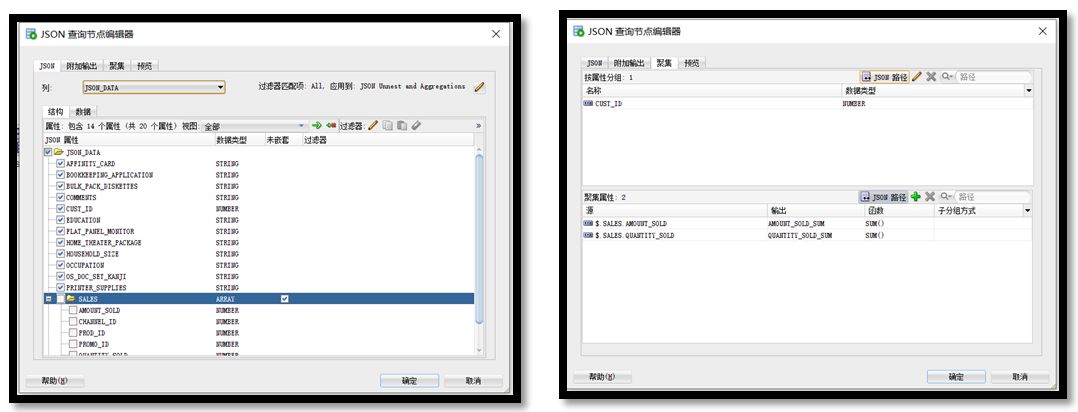Check the SALES attribute checkbox
Viewport: 1078px width, 412px height.
[60, 299]
